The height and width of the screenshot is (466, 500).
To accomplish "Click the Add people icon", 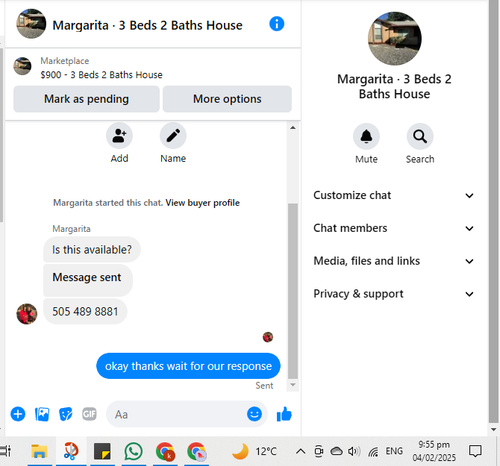I will (x=119, y=136).
